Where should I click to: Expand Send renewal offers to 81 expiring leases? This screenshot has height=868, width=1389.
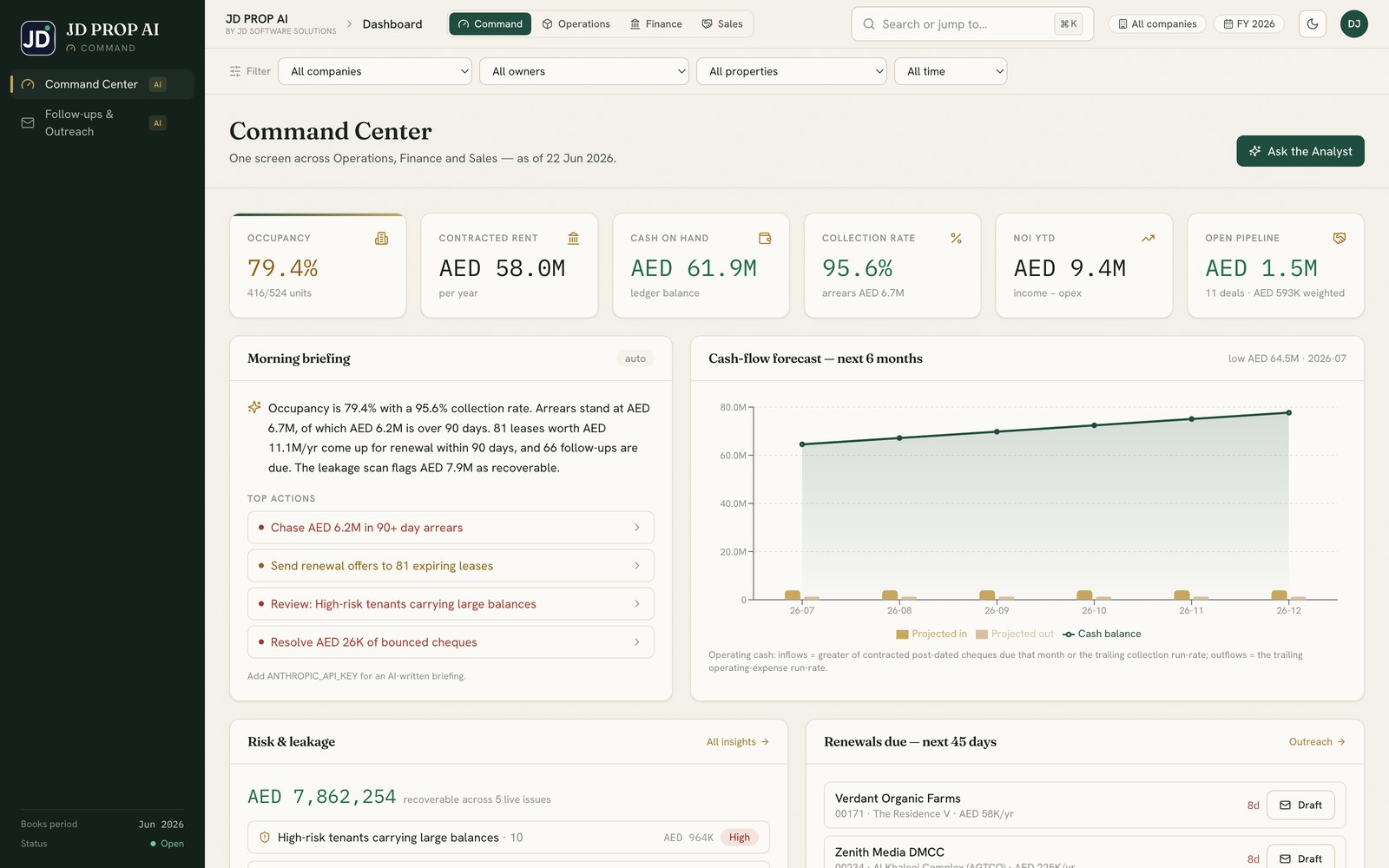click(x=451, y=566)
